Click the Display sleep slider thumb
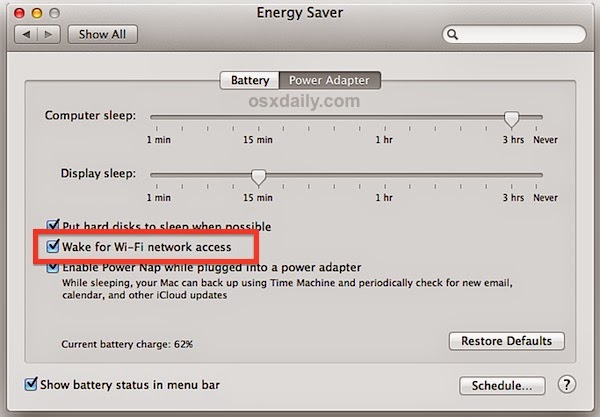Screen dimensions: 600x417 pyautogui.click(x=258, y=177)
